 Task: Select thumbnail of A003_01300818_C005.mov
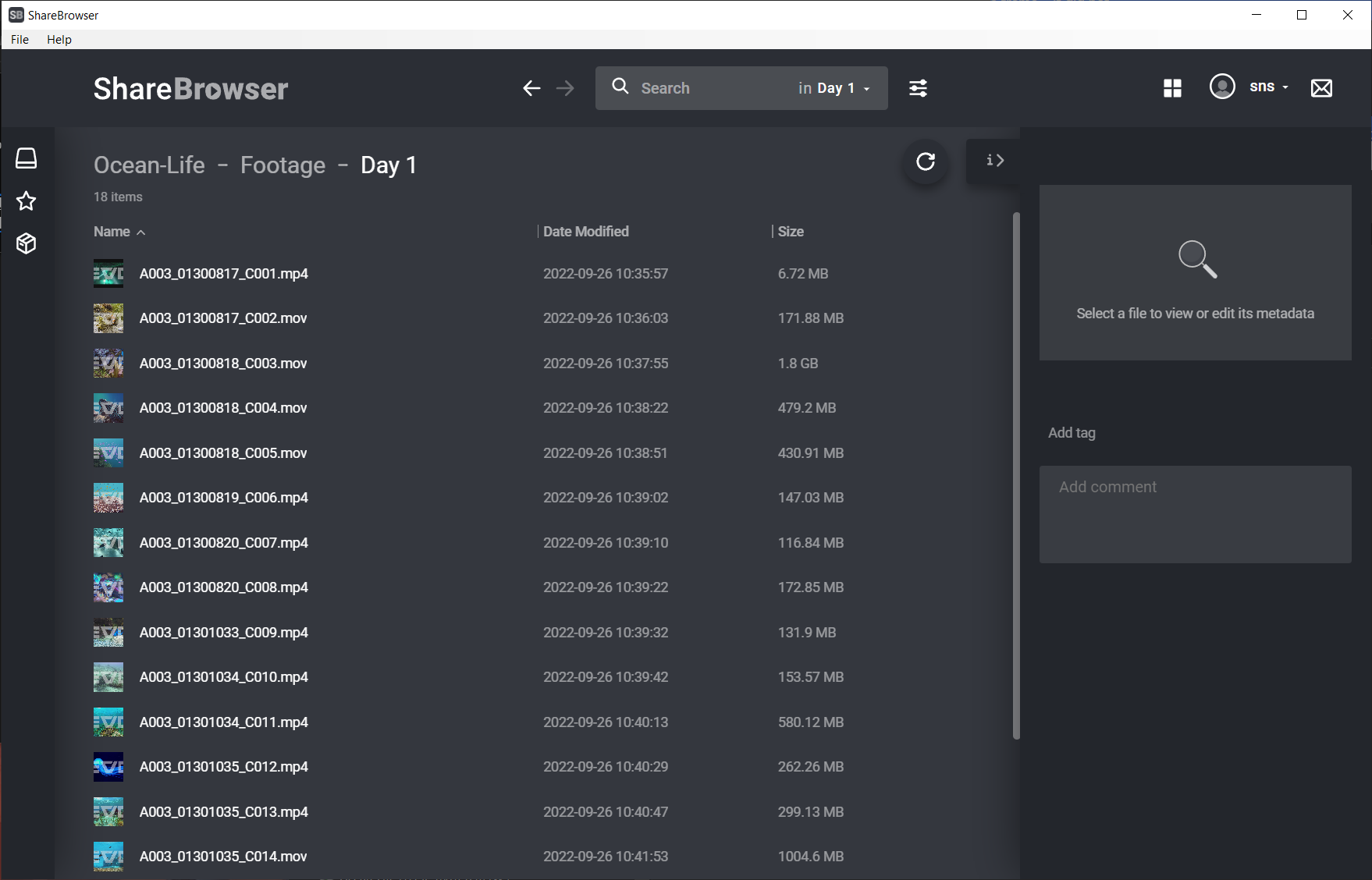pos(108,453)
